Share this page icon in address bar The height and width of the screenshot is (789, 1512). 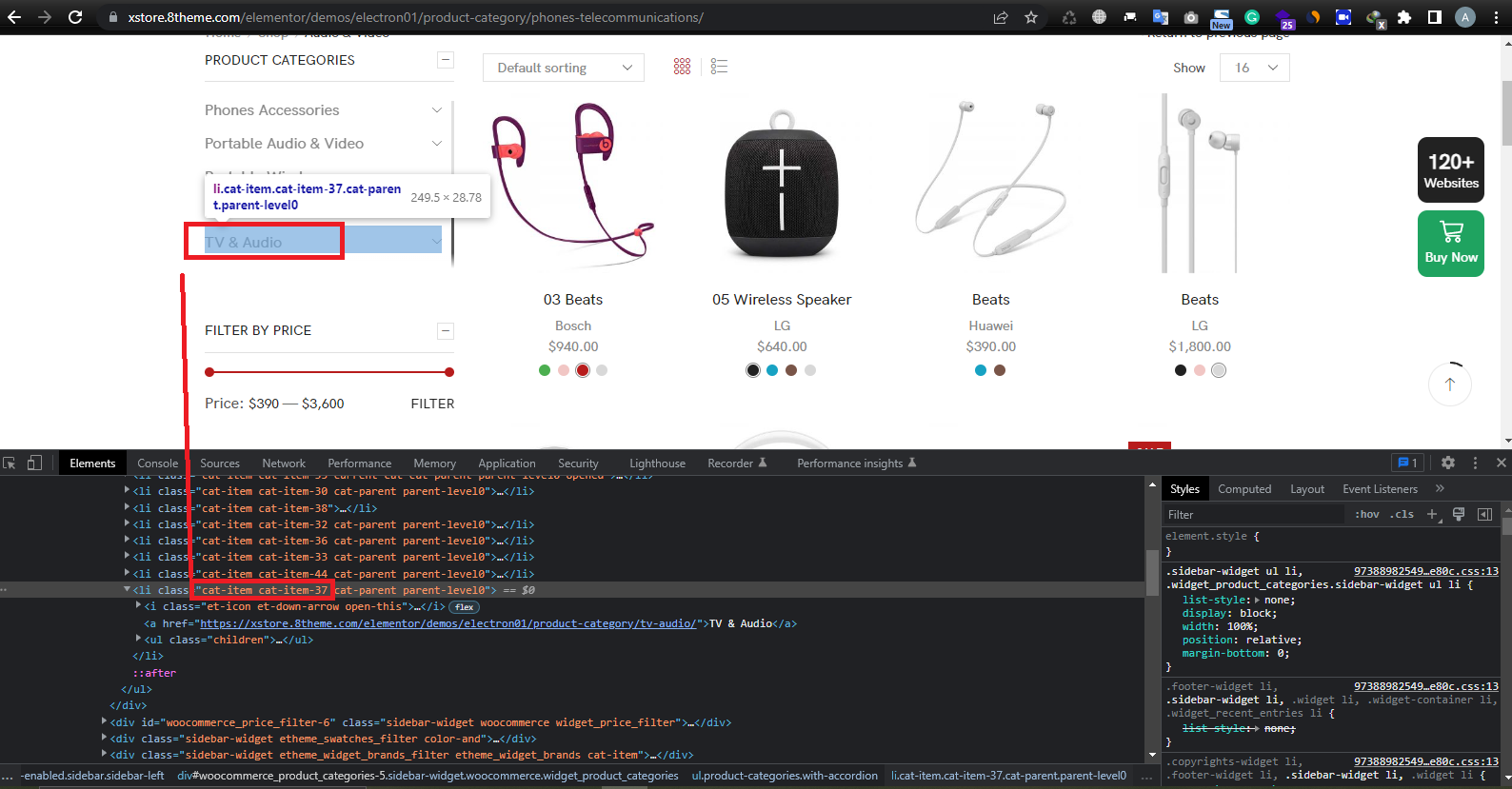pos(1001,17)
